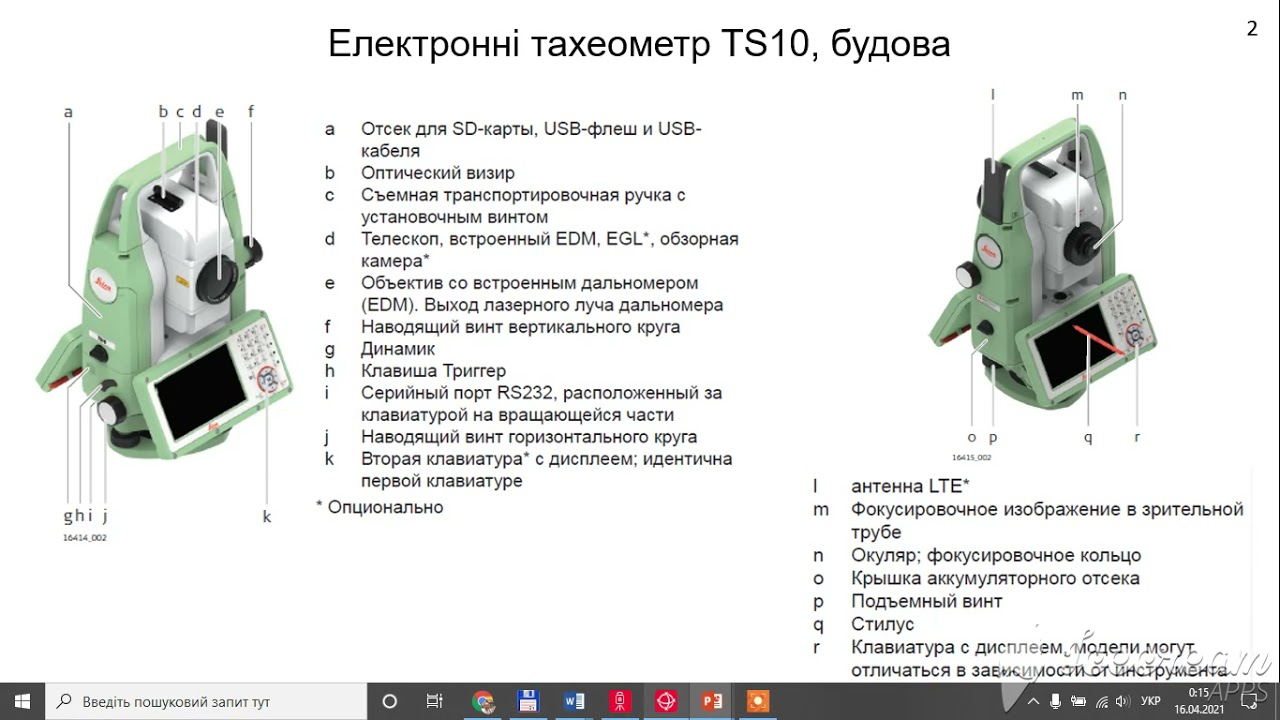Click the footnote '* Опционально'
The image size is (1280, 720).
pos(380,507)
